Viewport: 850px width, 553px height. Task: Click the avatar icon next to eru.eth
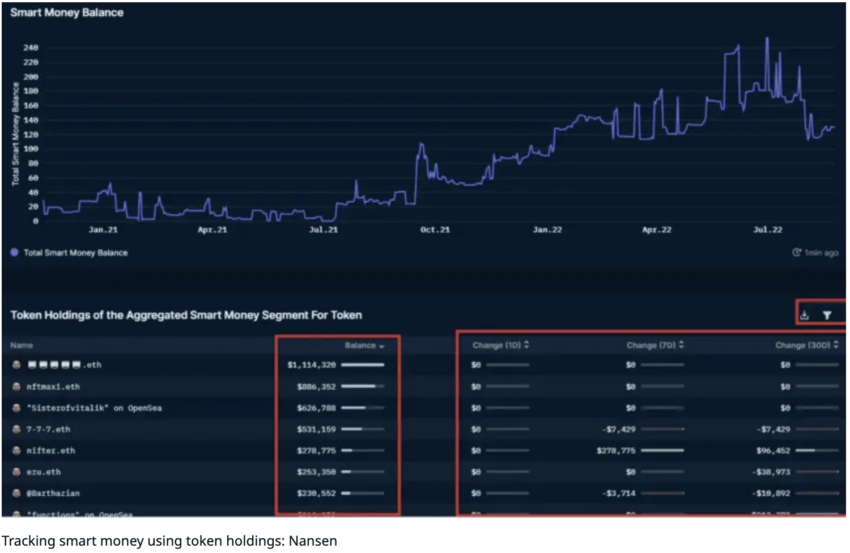(16, 472)
